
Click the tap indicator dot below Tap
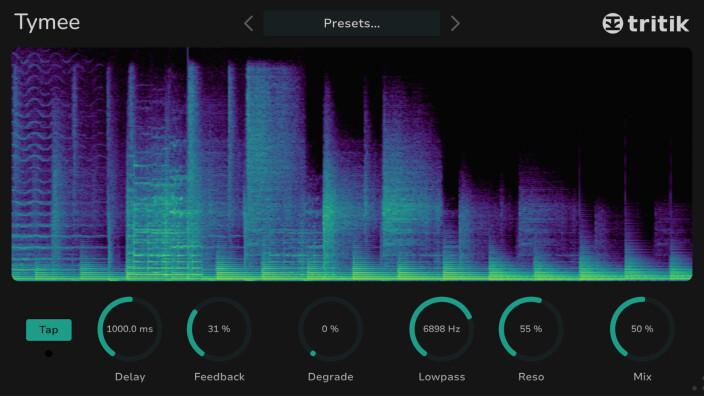coord(48,354)
